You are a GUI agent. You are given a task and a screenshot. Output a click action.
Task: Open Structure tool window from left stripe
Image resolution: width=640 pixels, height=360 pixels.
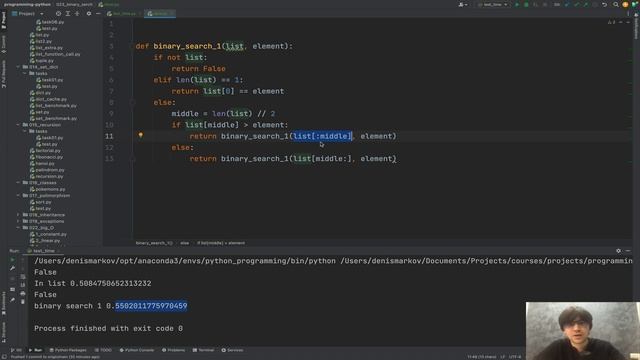point(4,331)
